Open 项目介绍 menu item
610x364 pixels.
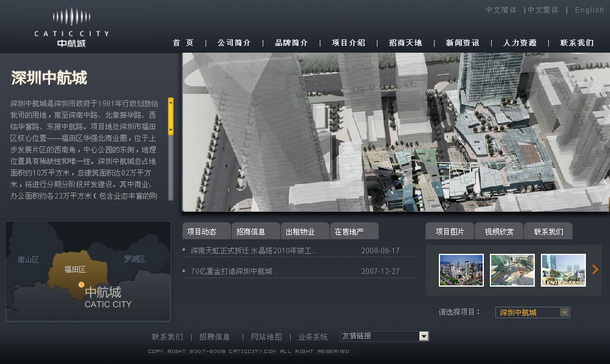tap(349, 43)
